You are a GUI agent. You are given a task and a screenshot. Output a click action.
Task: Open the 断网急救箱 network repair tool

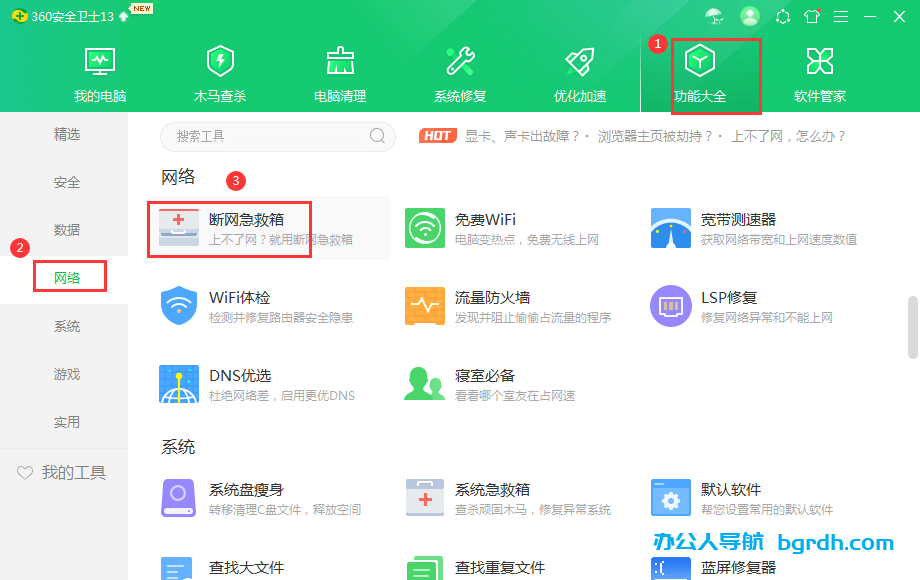[x=230, y=228]
